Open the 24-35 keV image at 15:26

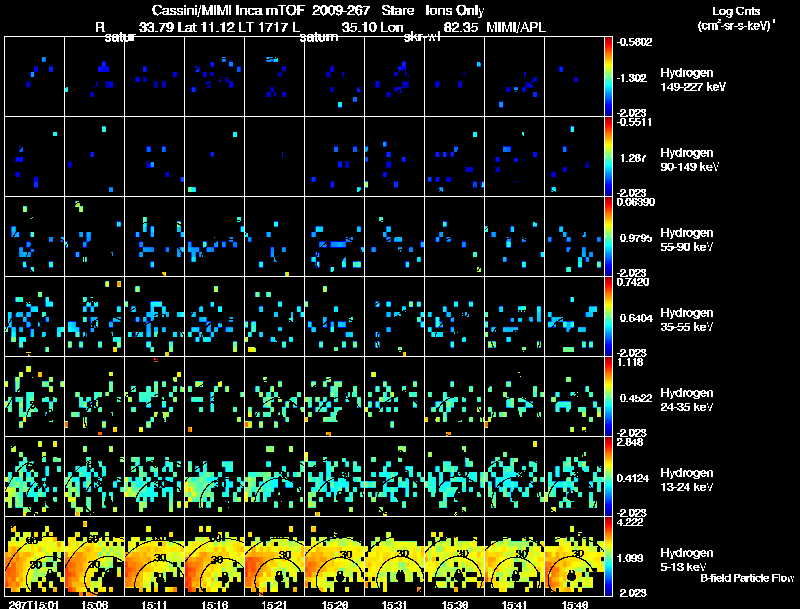click(x=335, y=396)
